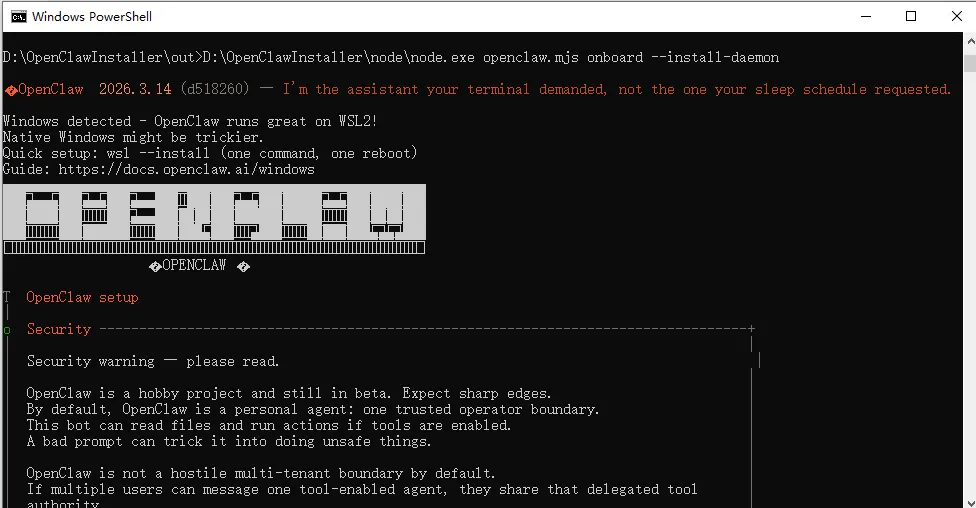Click the scrollbar down arrow
976x508 pixels.
point(970,502)
